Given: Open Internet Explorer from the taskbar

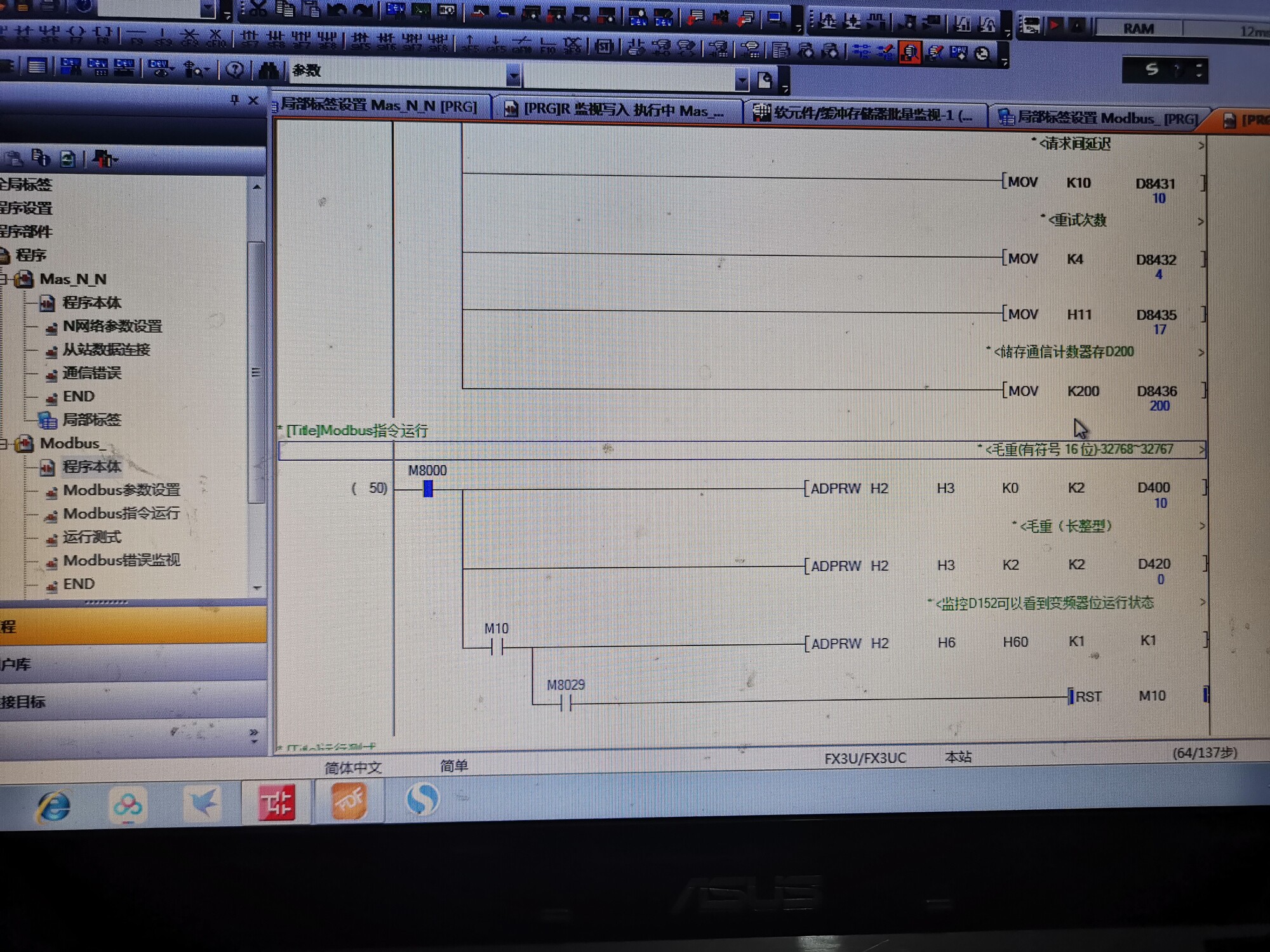Looking at the screenshot, I should pyautogui.click(x=54, y=807).
